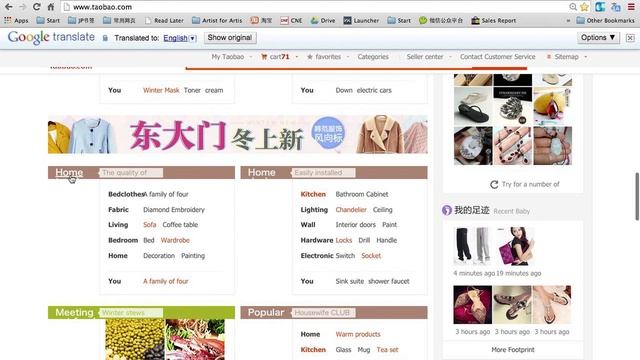Open the woman with purple bag thumbnail
The image size is (640, 360).
(515, 246)
